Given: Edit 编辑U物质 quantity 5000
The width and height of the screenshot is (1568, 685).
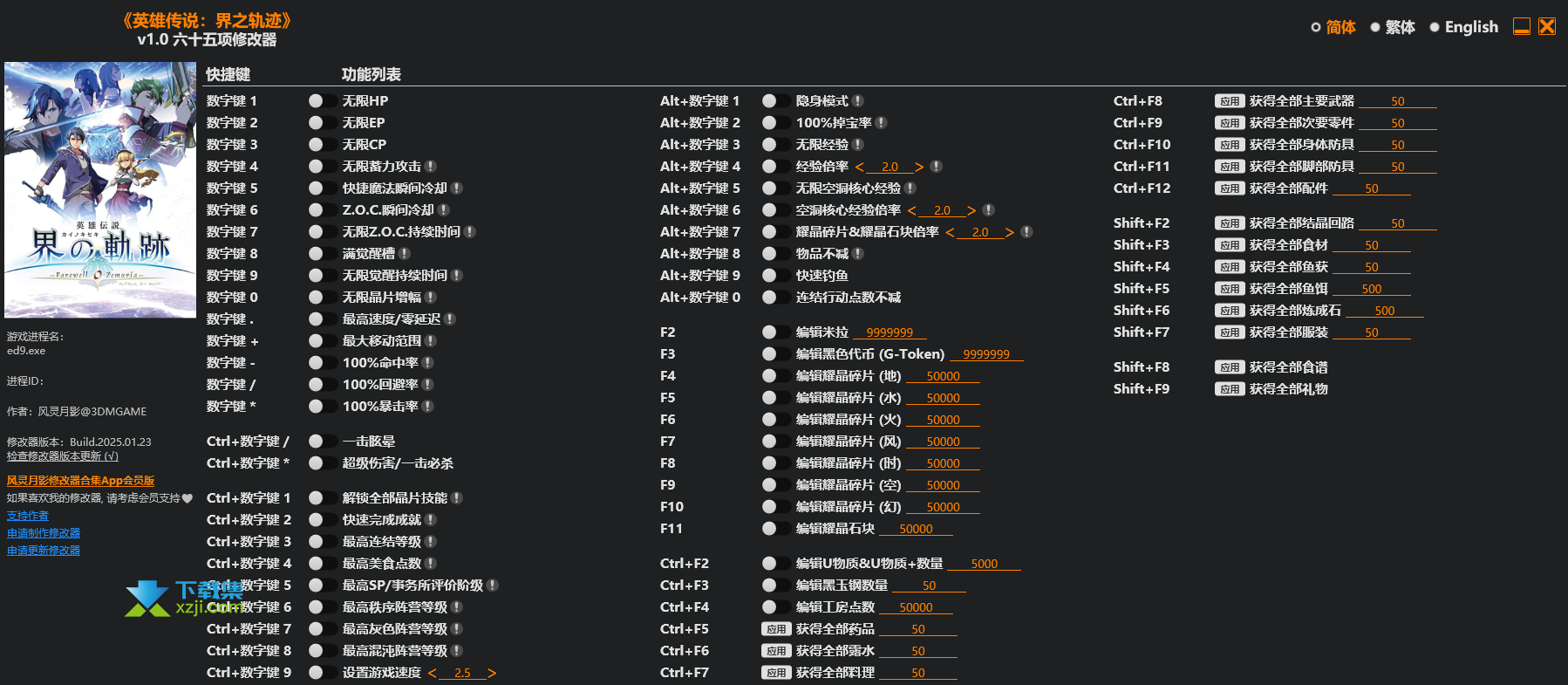Looking at the screenshot, I should (x=984, y=564).
